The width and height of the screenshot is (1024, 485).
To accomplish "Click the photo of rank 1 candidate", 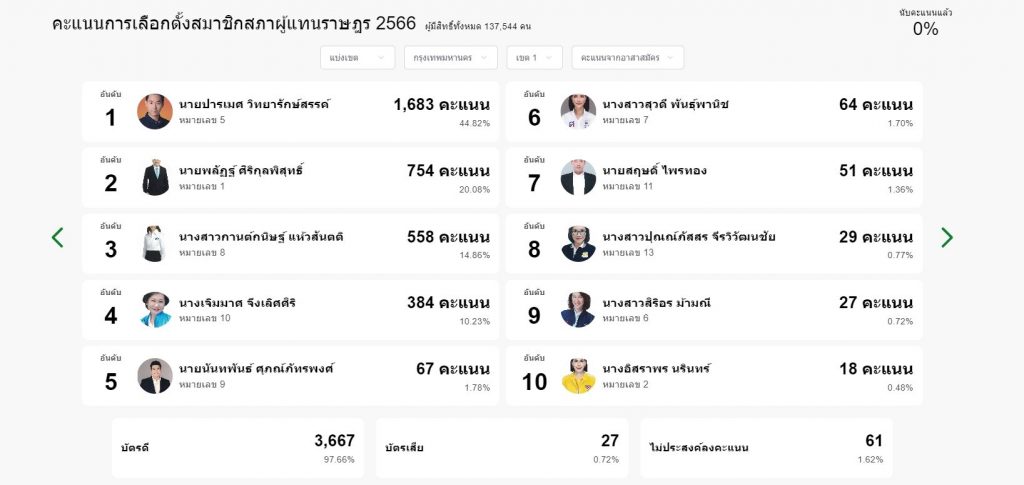I will (155, 112).
